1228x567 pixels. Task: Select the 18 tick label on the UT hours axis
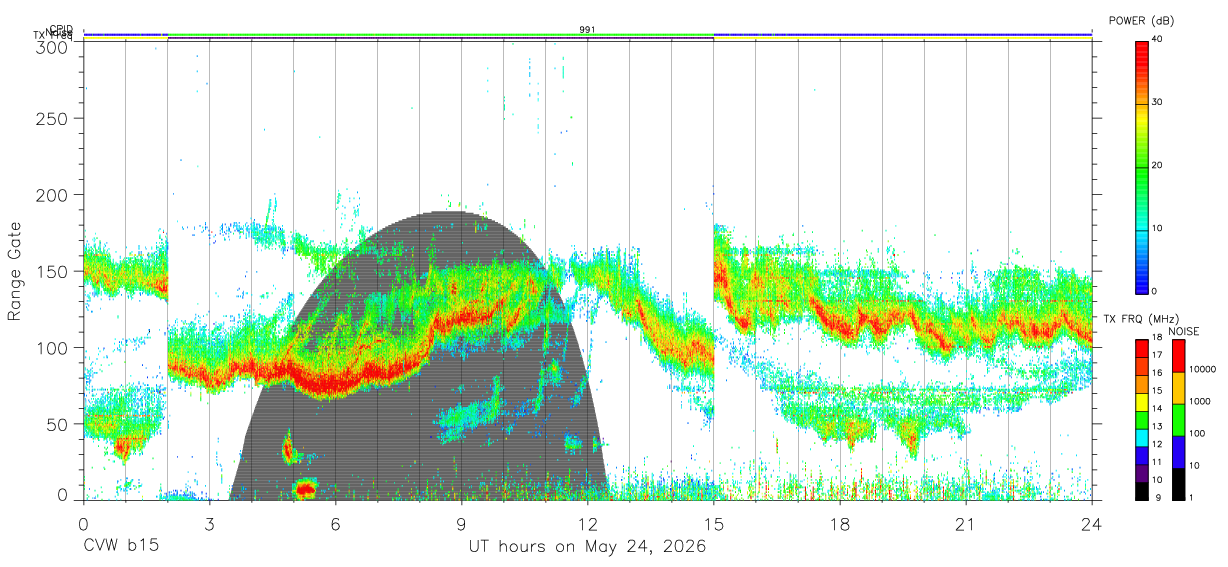(840, 525)
